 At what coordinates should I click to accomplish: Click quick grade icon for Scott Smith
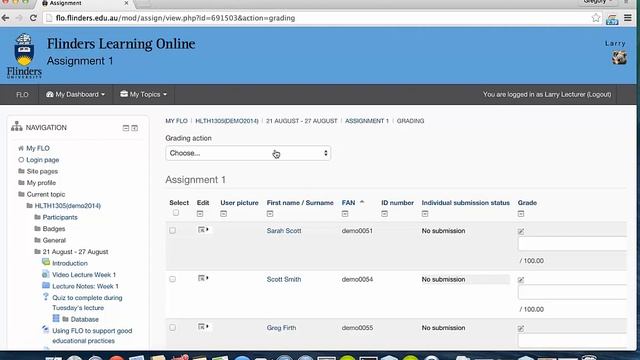(521, 280)
